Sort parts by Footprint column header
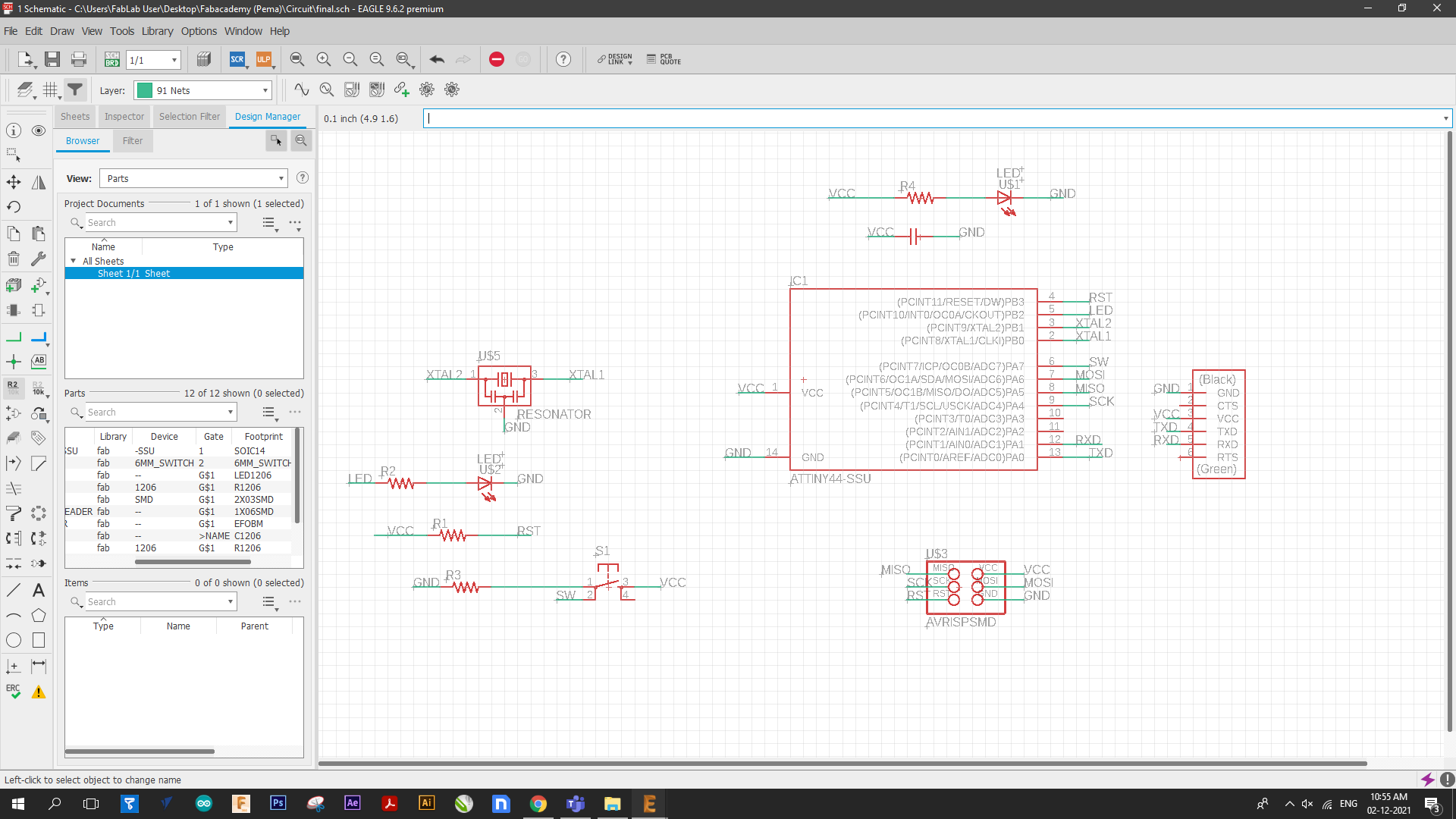 pyautogui.click(x=263, y=436)
